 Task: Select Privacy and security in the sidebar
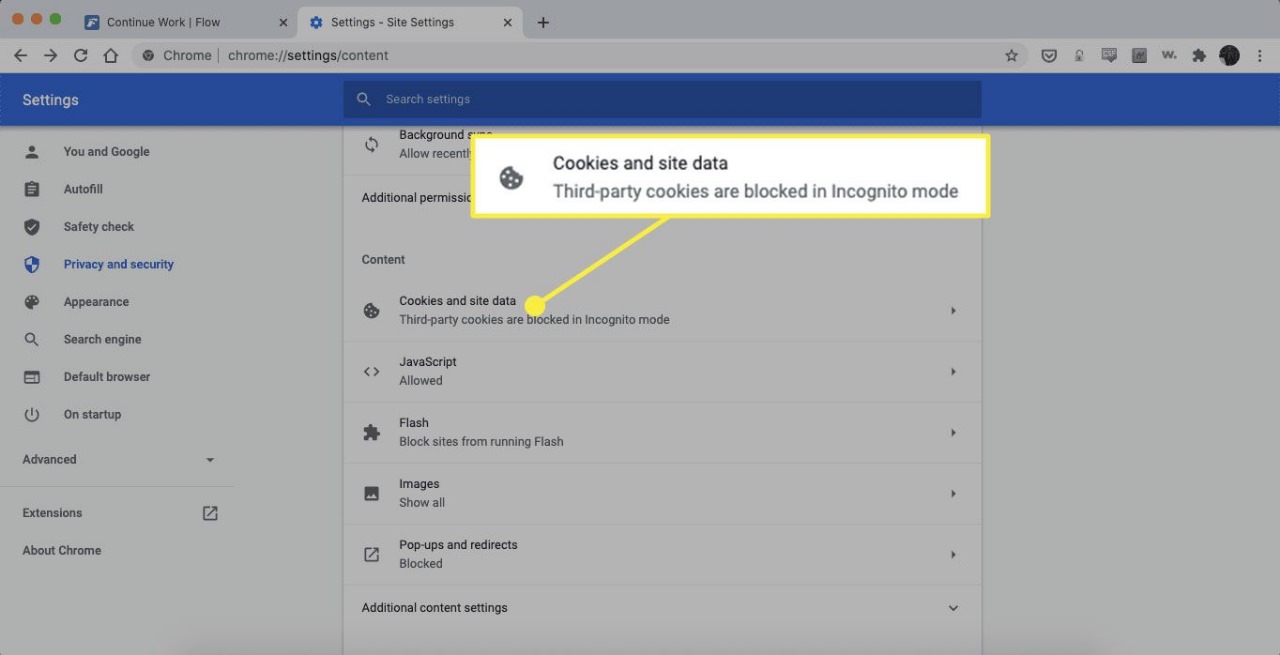point(119,264)
